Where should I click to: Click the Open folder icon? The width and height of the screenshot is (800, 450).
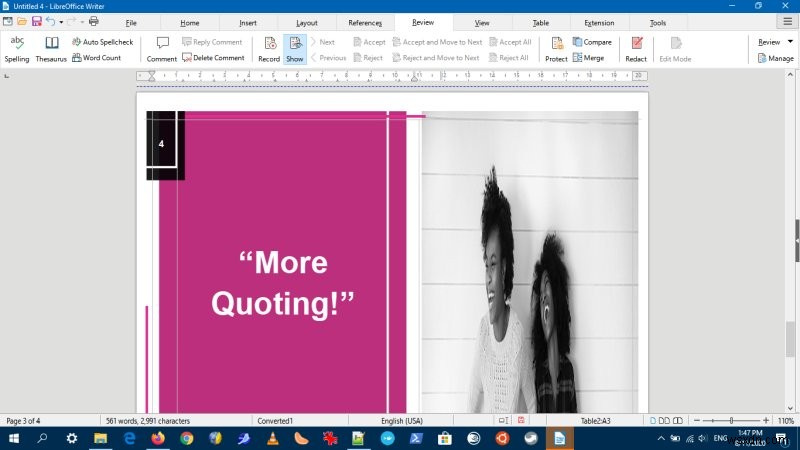click(x=22, y=21)
